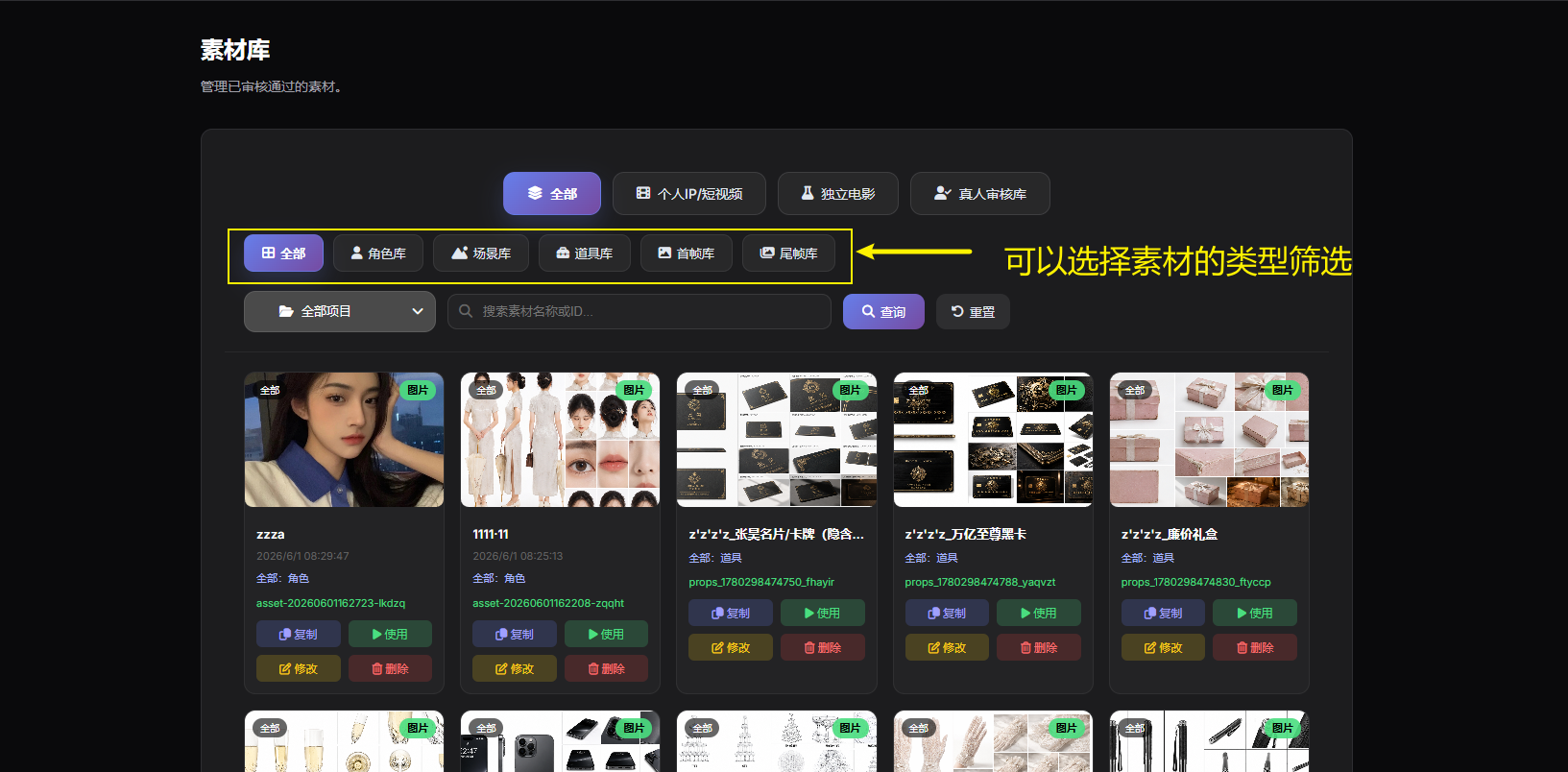Click the edit icon for 张昊名片/卡牌 asset

tap(717, 648)
